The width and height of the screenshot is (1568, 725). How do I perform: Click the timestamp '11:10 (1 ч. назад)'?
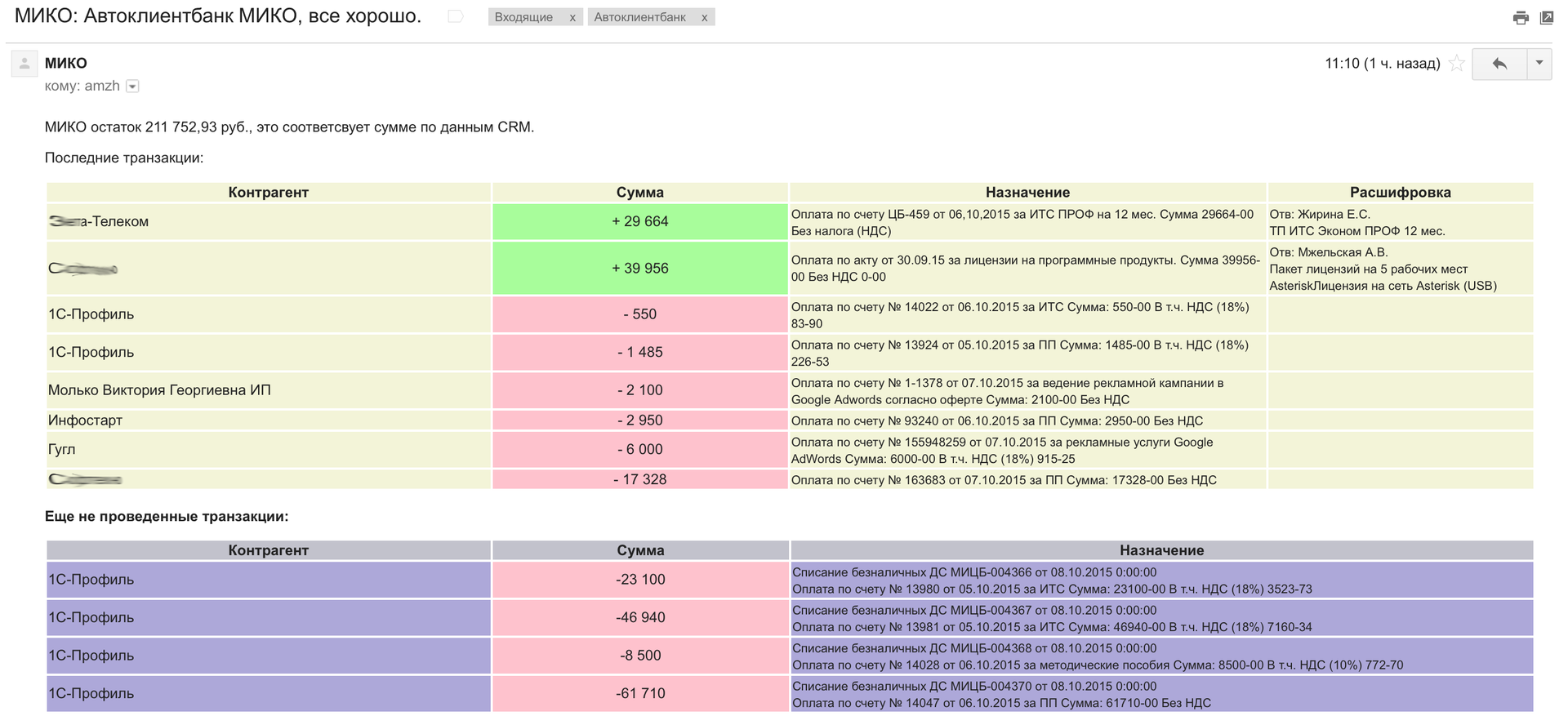(1382, 64)
